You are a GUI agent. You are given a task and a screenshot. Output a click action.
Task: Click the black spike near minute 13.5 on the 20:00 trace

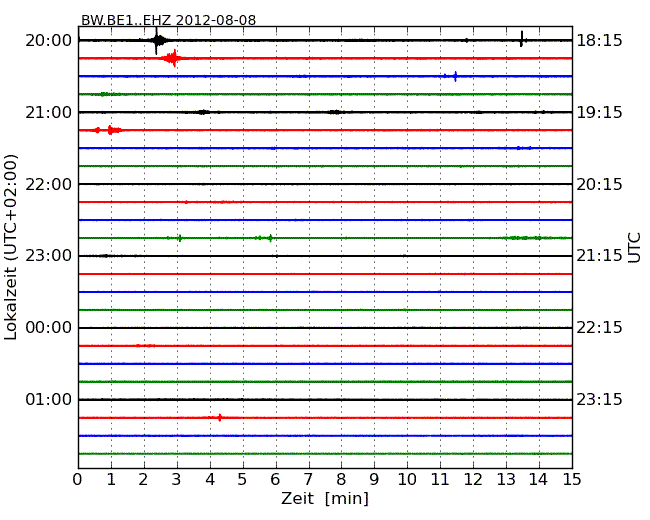(521, 39)
